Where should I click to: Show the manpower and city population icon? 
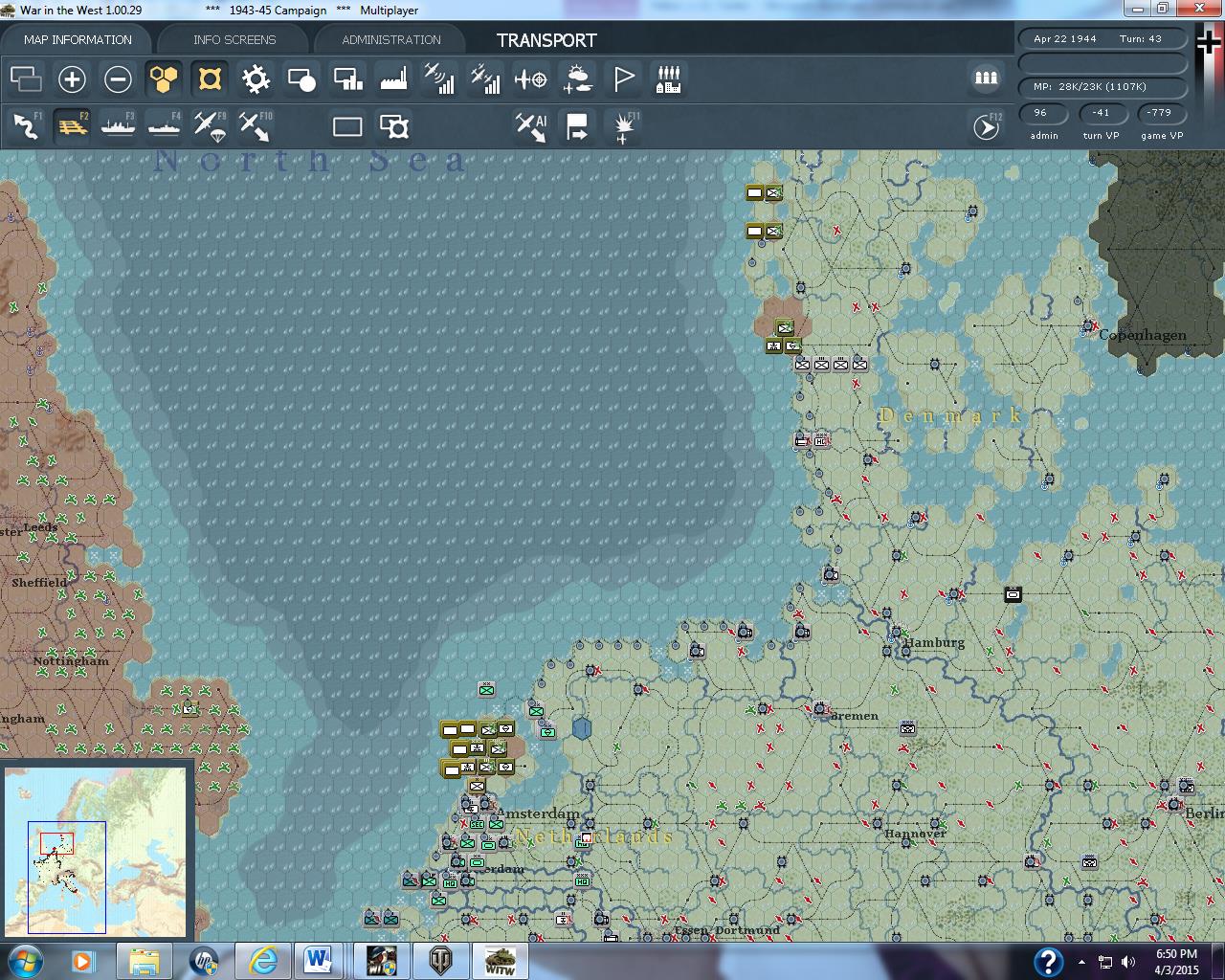coord(669,78)
